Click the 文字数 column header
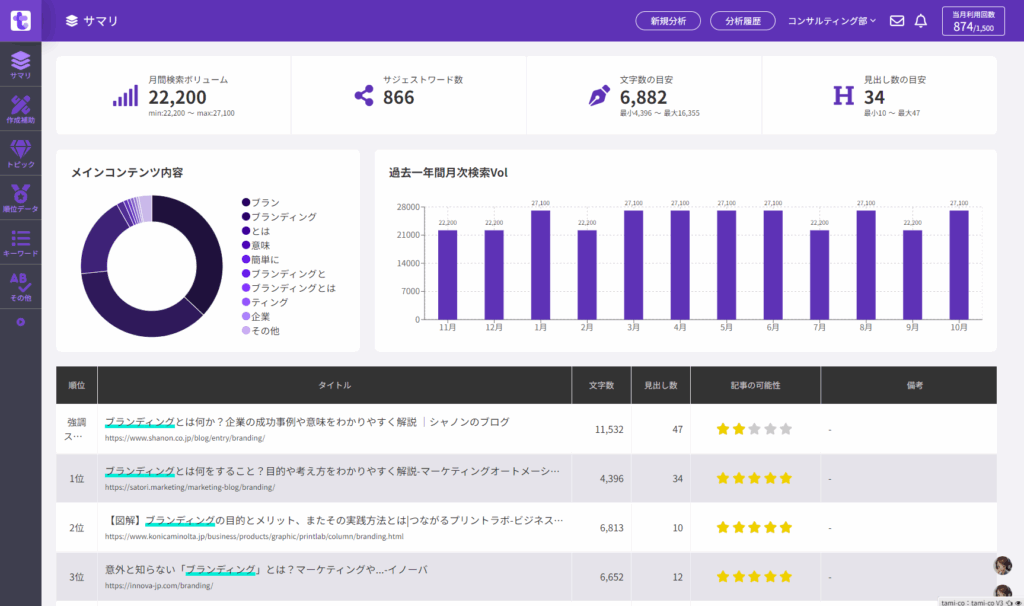The image size is (1024, 606). tap(601, 385)
